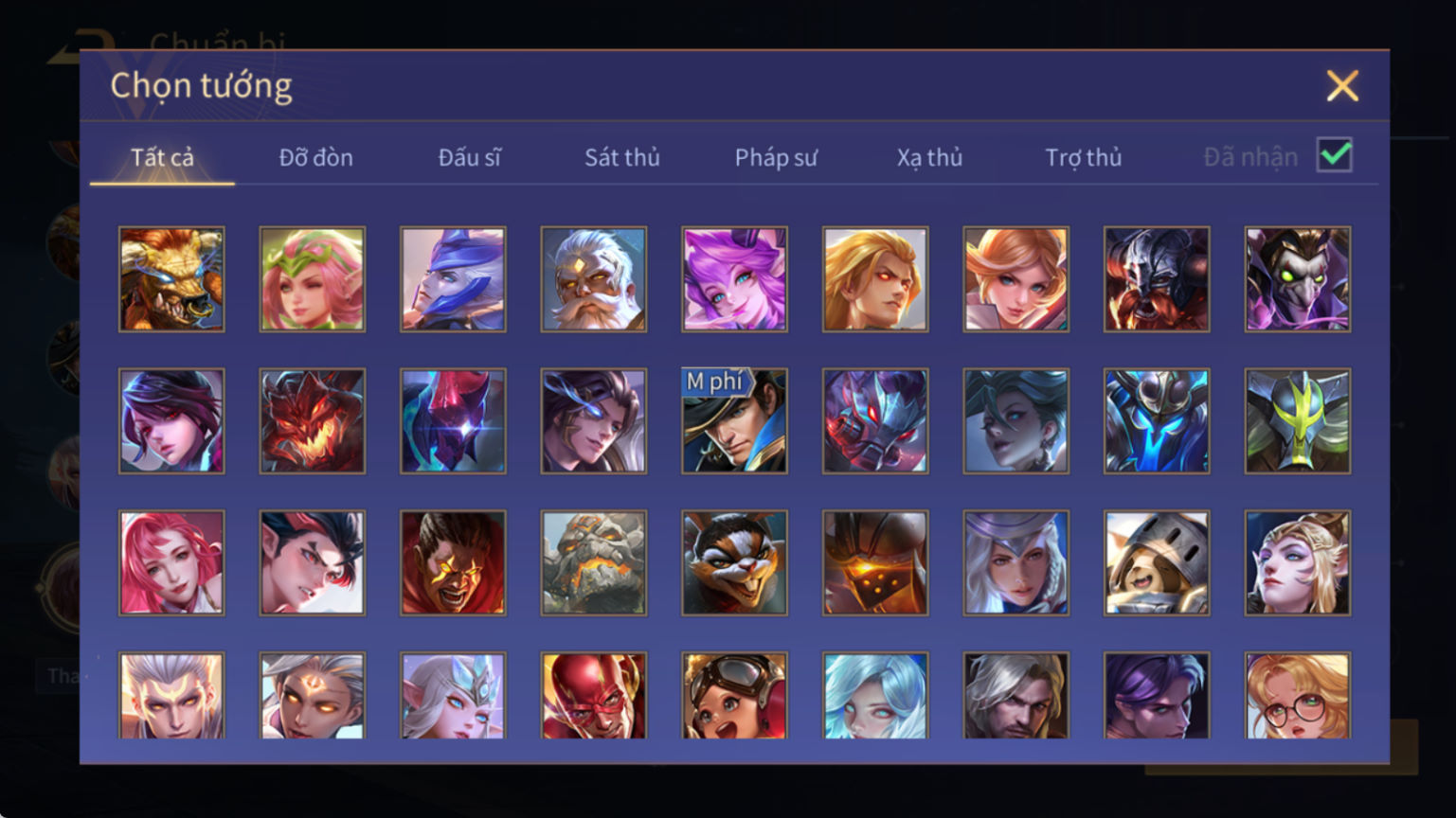Select the golden bull hero portrait
The width and height of the screenshot is (1456, 818).
[171, 279]
